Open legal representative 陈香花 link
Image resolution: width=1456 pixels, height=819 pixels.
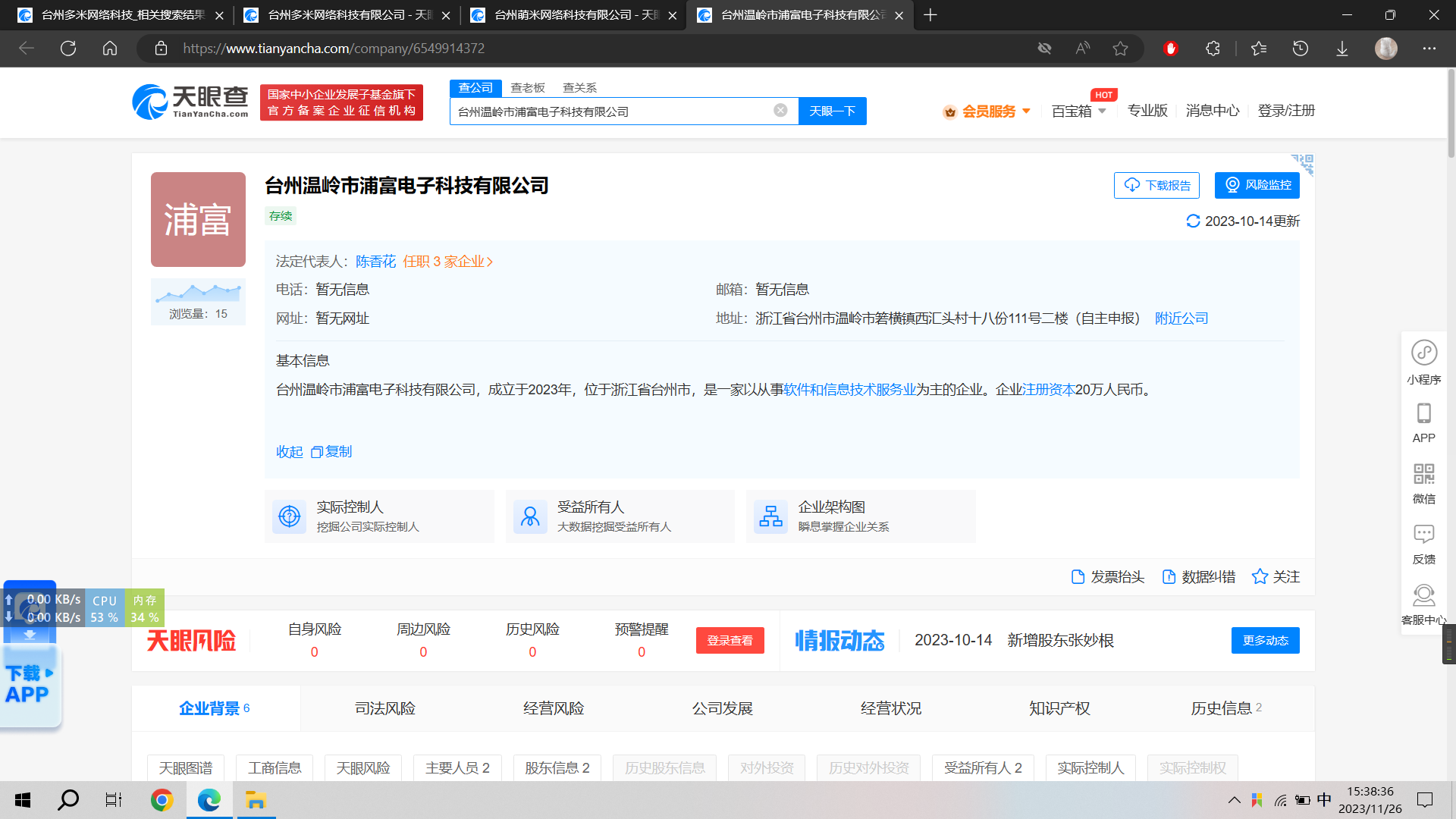click(x=375, y=262)
